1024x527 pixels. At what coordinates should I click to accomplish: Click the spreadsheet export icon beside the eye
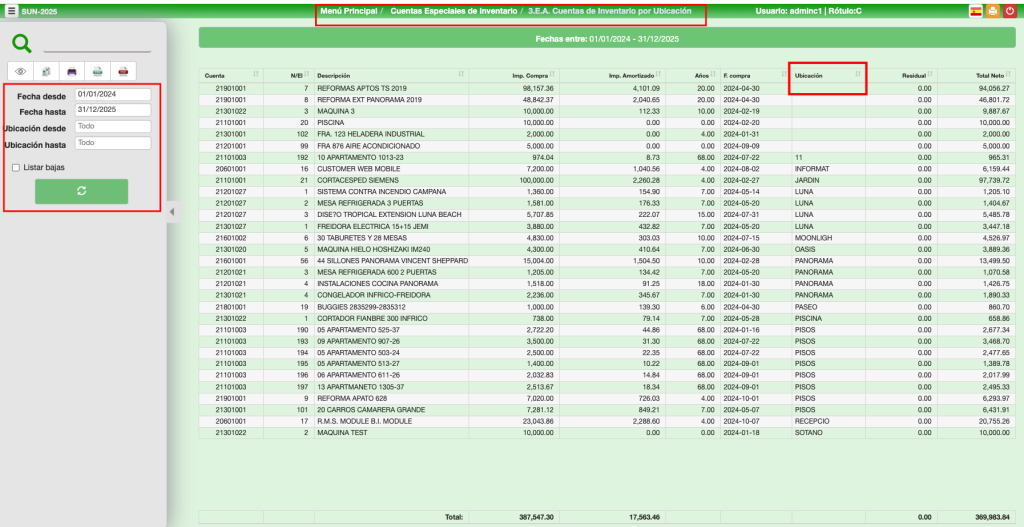(46, 71)
